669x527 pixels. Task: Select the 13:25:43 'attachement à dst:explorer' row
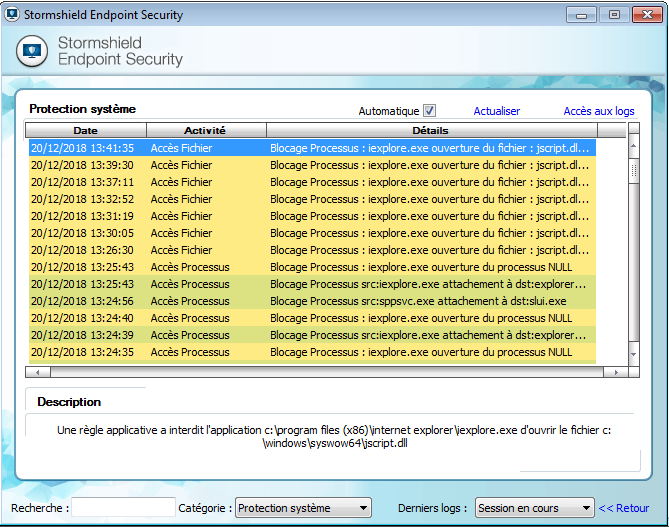coord(312,284)
